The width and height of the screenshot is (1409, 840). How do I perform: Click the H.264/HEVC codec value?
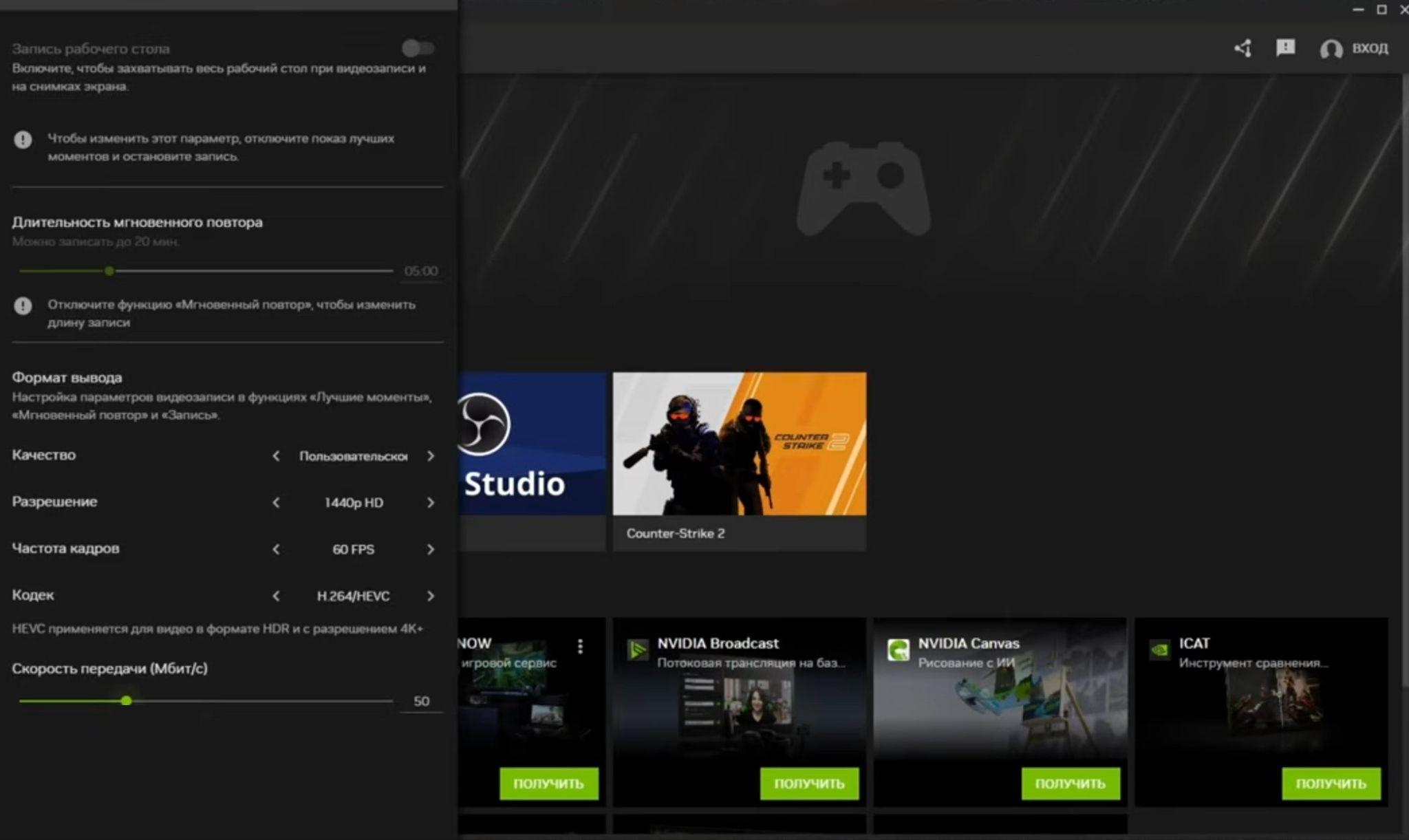(x=354, y=596)
